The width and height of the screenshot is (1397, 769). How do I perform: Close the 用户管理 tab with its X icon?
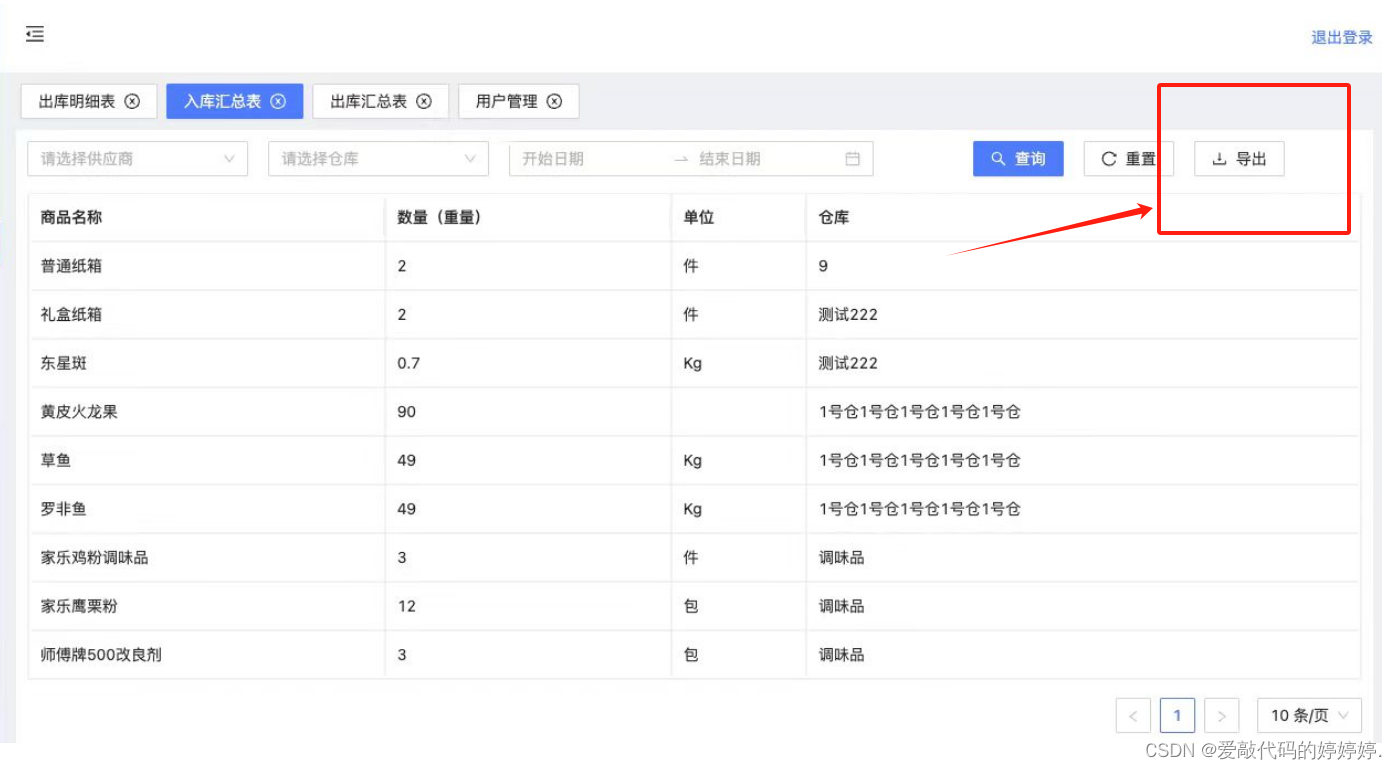pyautogui.click(x=556, y=101)
